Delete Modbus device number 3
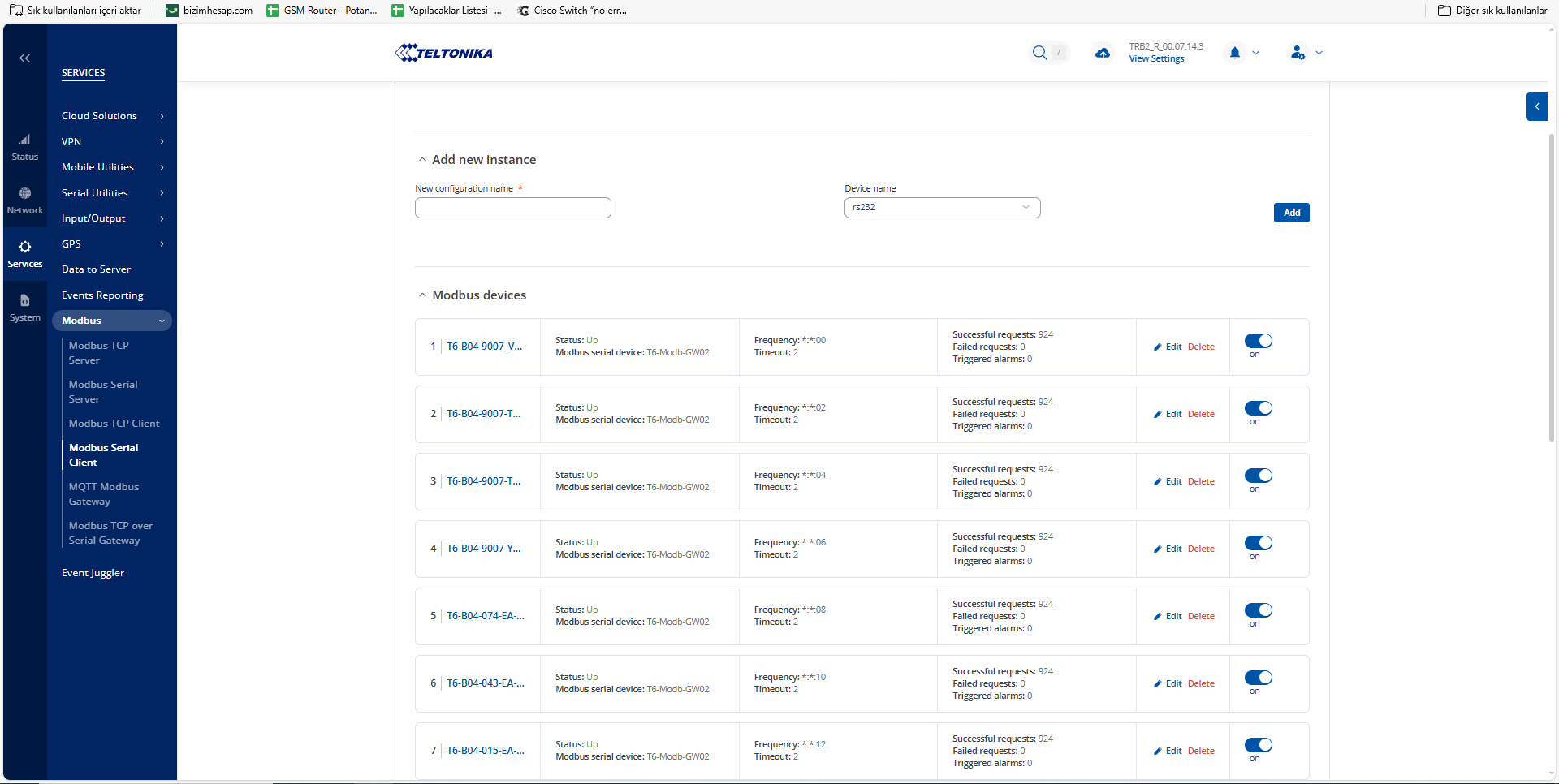This screenshot has width=1559, height=784. pyautogui.click(x=1201, y=482)
